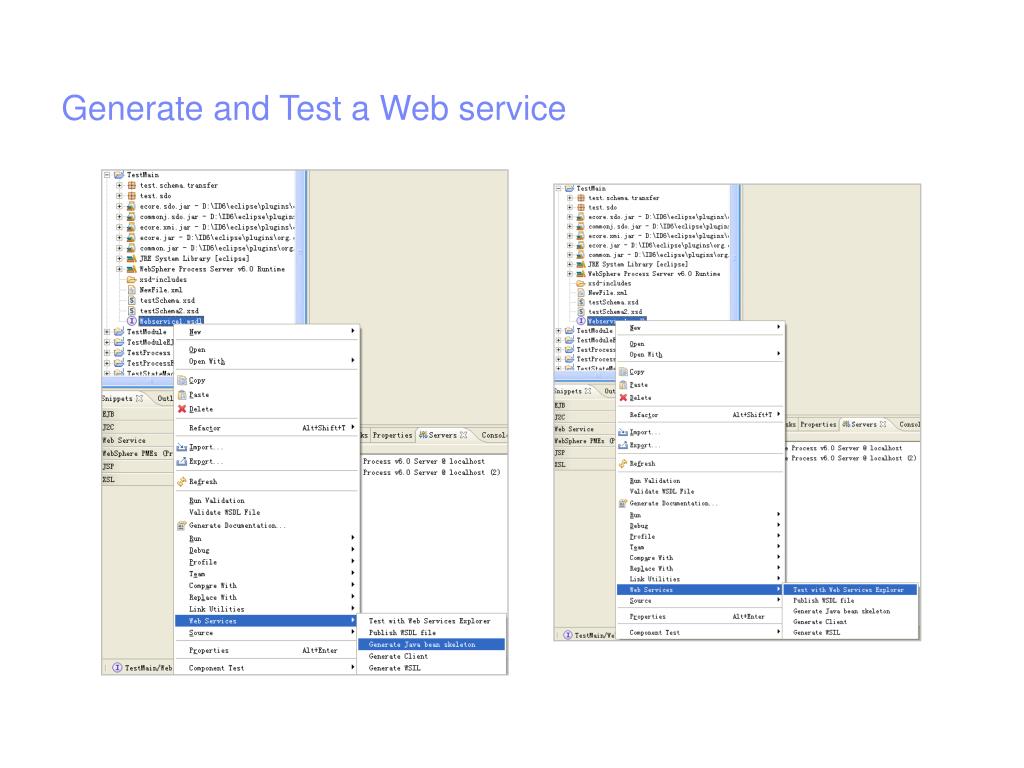The width and height of the screenshot is (1024, 768).
Task: Click Run Validation in left screenshot menu
Action: [x=217, y=501]
